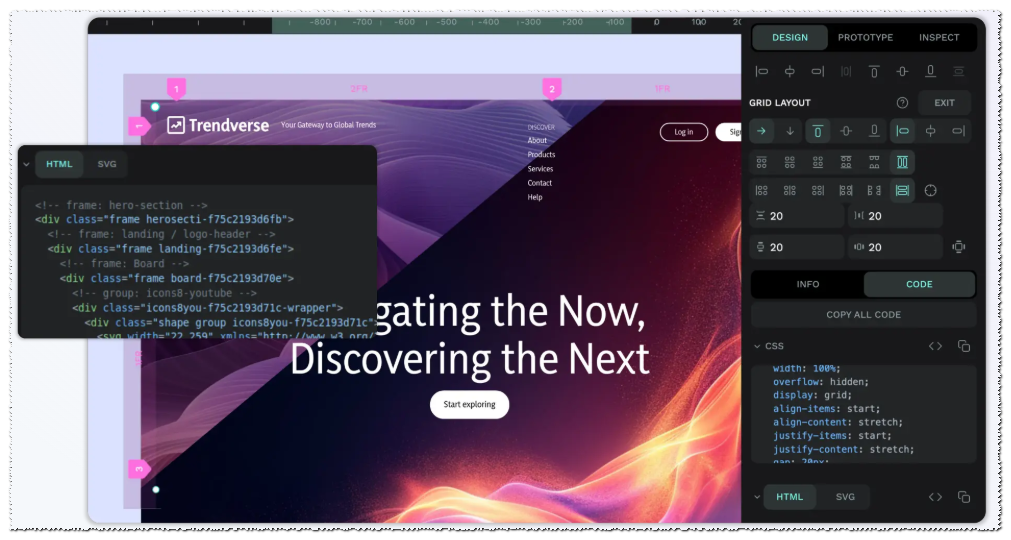Set align-items to center in grid layout
Image resolution: width=1011 pixels, height=540 pixels.
(x=846, y=131)
